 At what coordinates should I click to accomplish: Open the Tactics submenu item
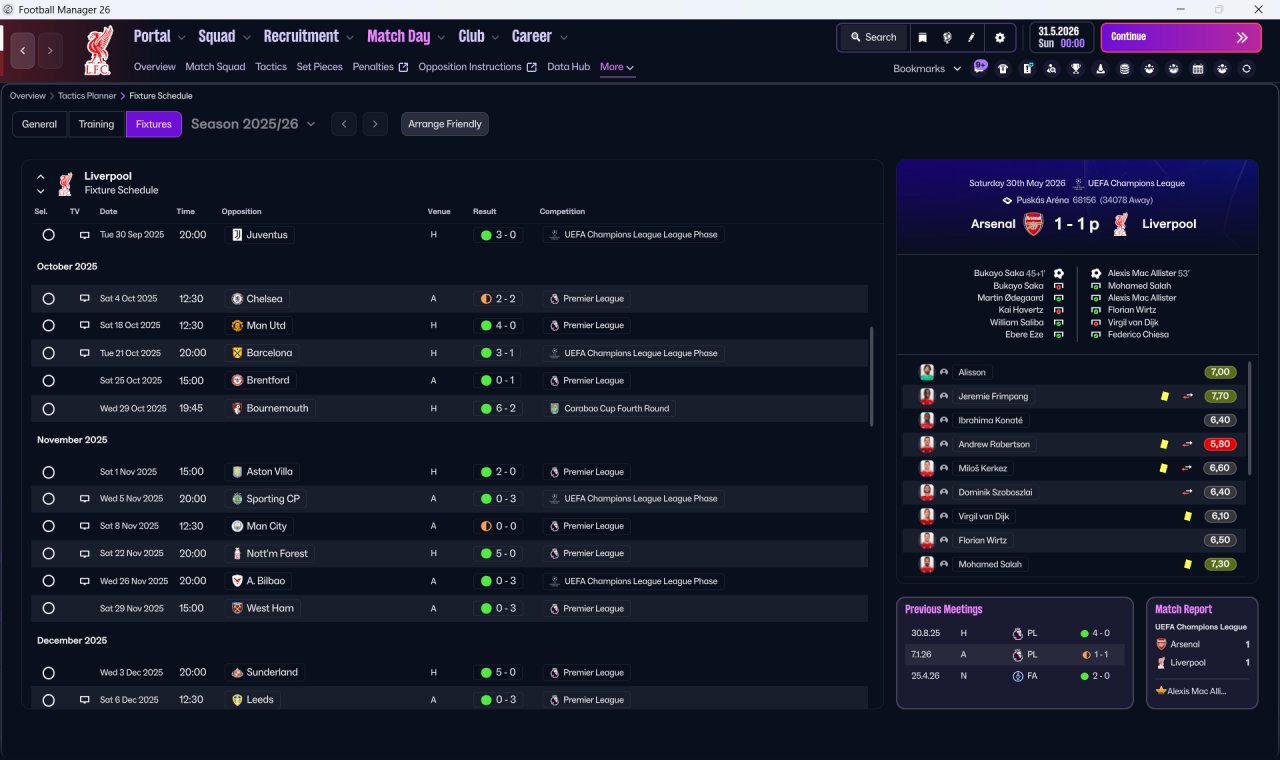click(x=271, y=67)
